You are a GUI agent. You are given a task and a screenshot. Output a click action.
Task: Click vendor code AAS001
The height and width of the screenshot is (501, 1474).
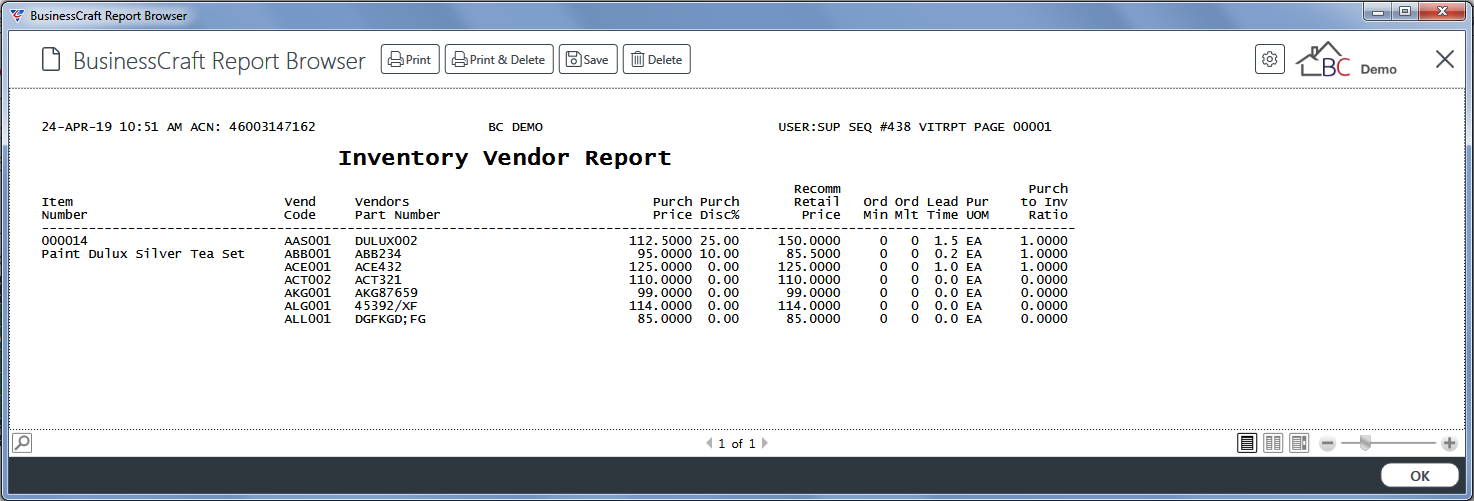click(307, 241)
